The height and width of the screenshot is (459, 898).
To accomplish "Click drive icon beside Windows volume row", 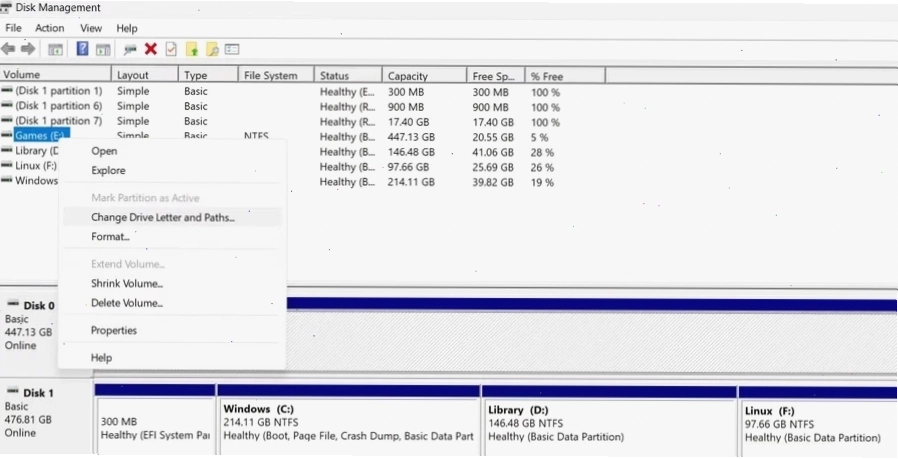I will [7, 179].
